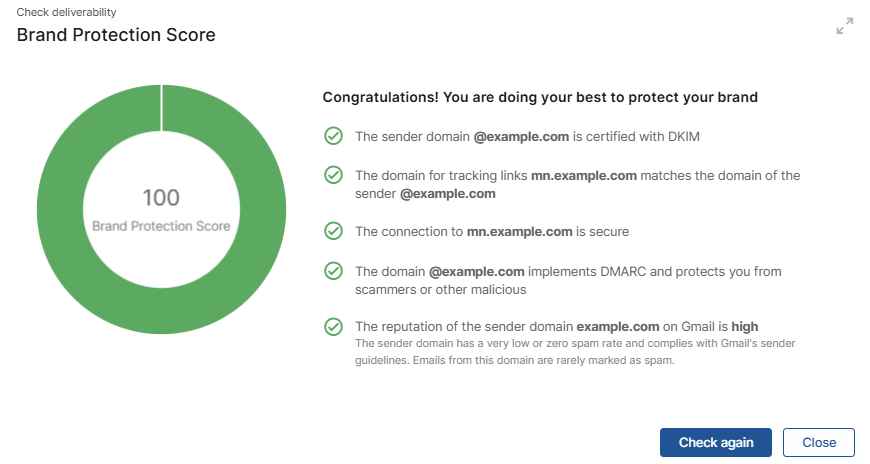
Task: Click the Check again button
Action: coord(716,442)
